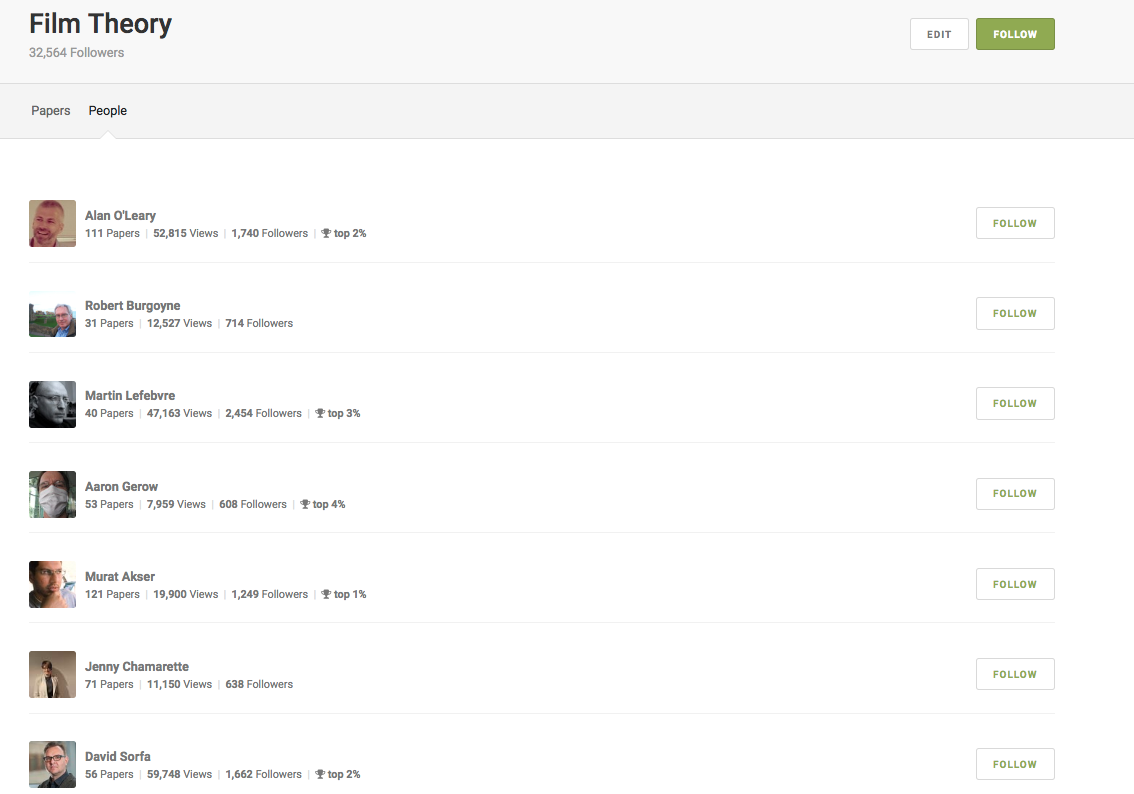The height and width of the screenshot is (794, 1134).
Task: Click the trophy icon beside Alan O'Leary's top 2%
Action: [326, 233]
